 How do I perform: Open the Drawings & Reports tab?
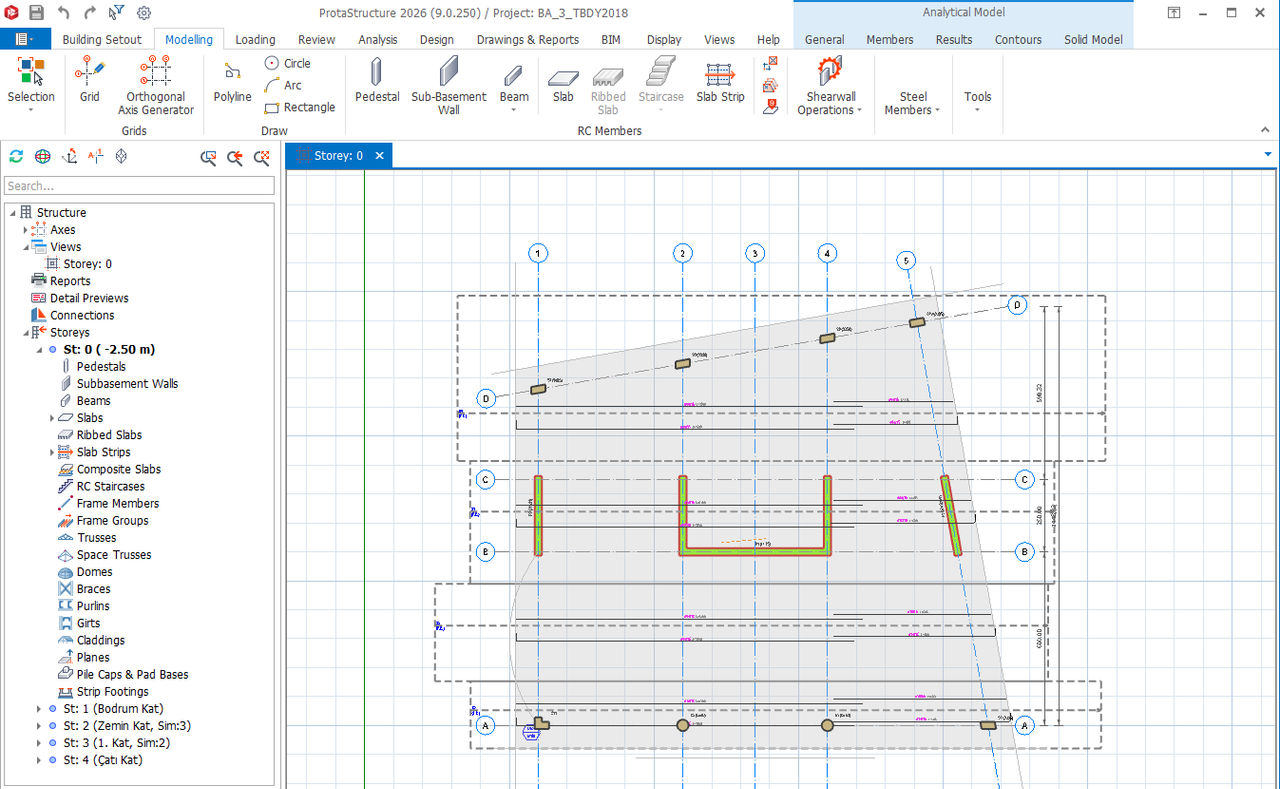[x=527, y=40]
